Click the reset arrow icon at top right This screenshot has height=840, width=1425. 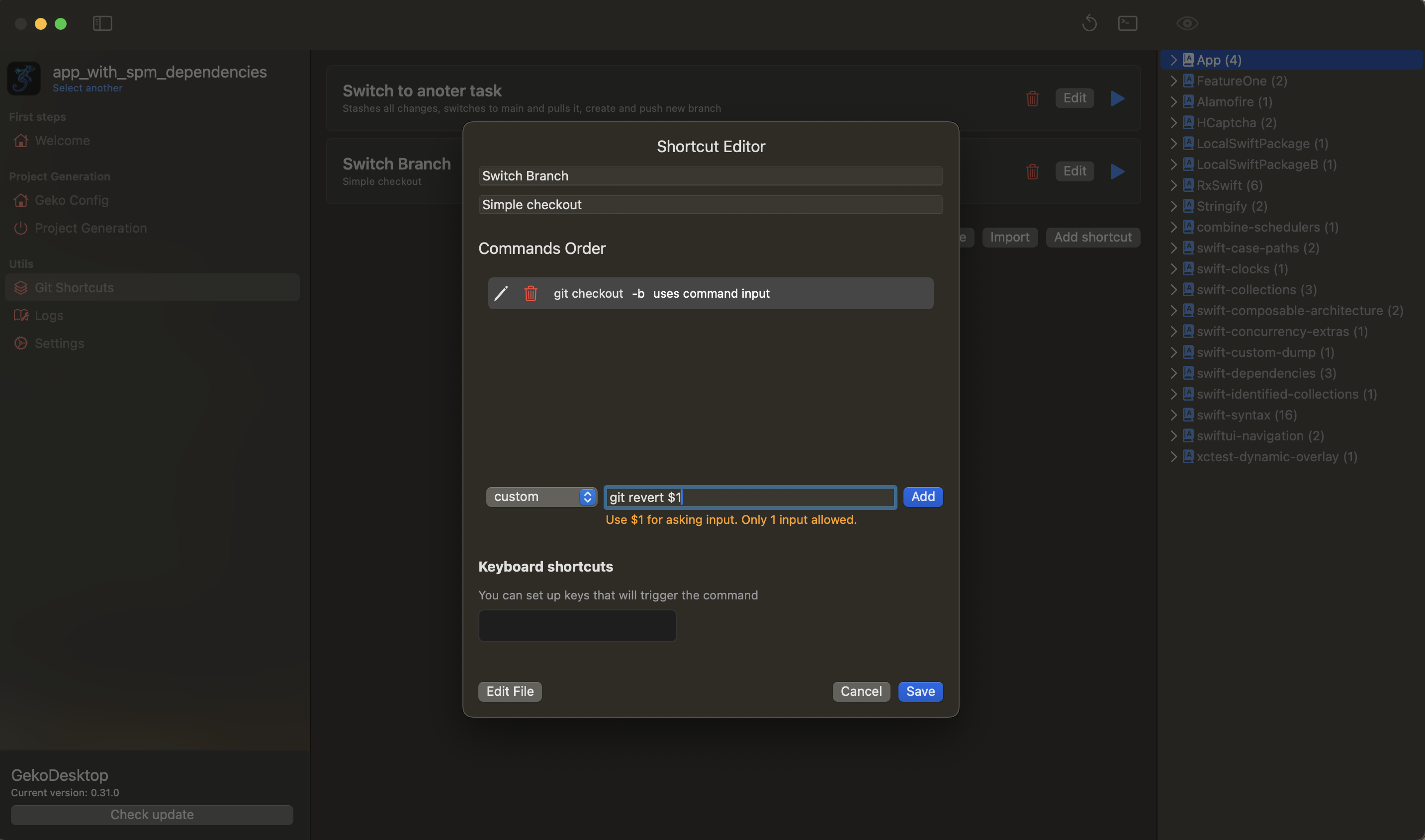coord(1089,23)
